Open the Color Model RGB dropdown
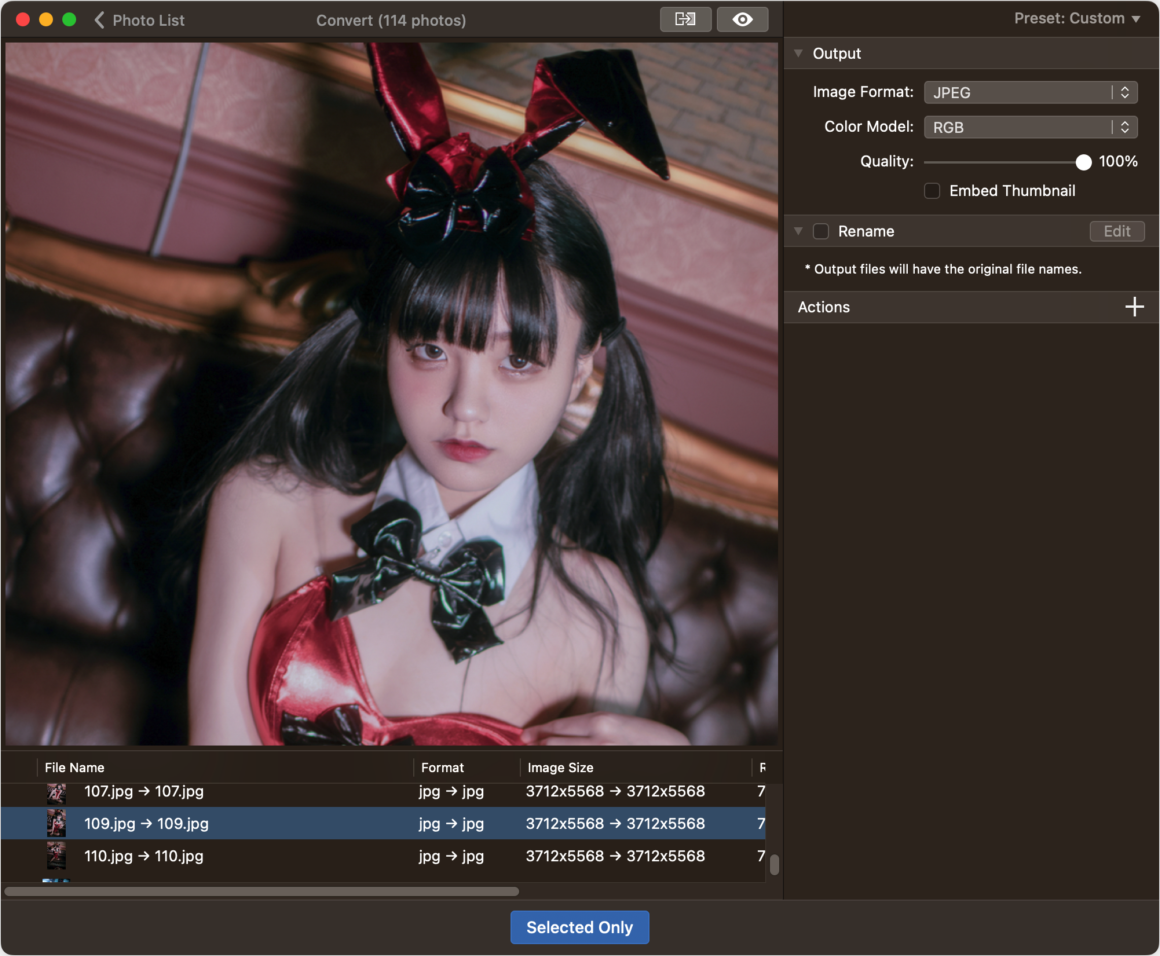The height and width of the screenshot is (956, 1160). (1030, 127)
